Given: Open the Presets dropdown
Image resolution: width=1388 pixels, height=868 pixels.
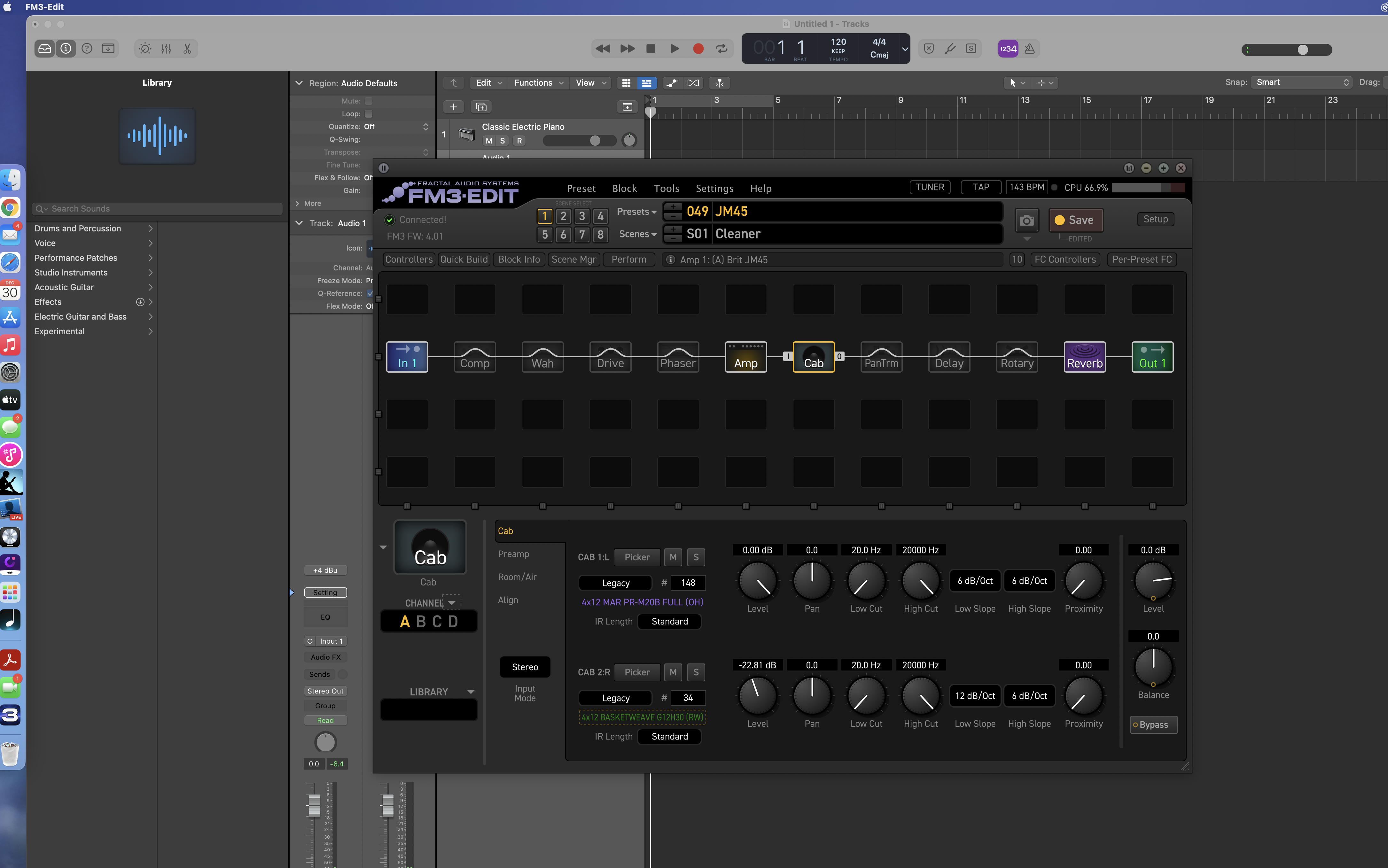Looking at the screenshot, I should (636, 212).
